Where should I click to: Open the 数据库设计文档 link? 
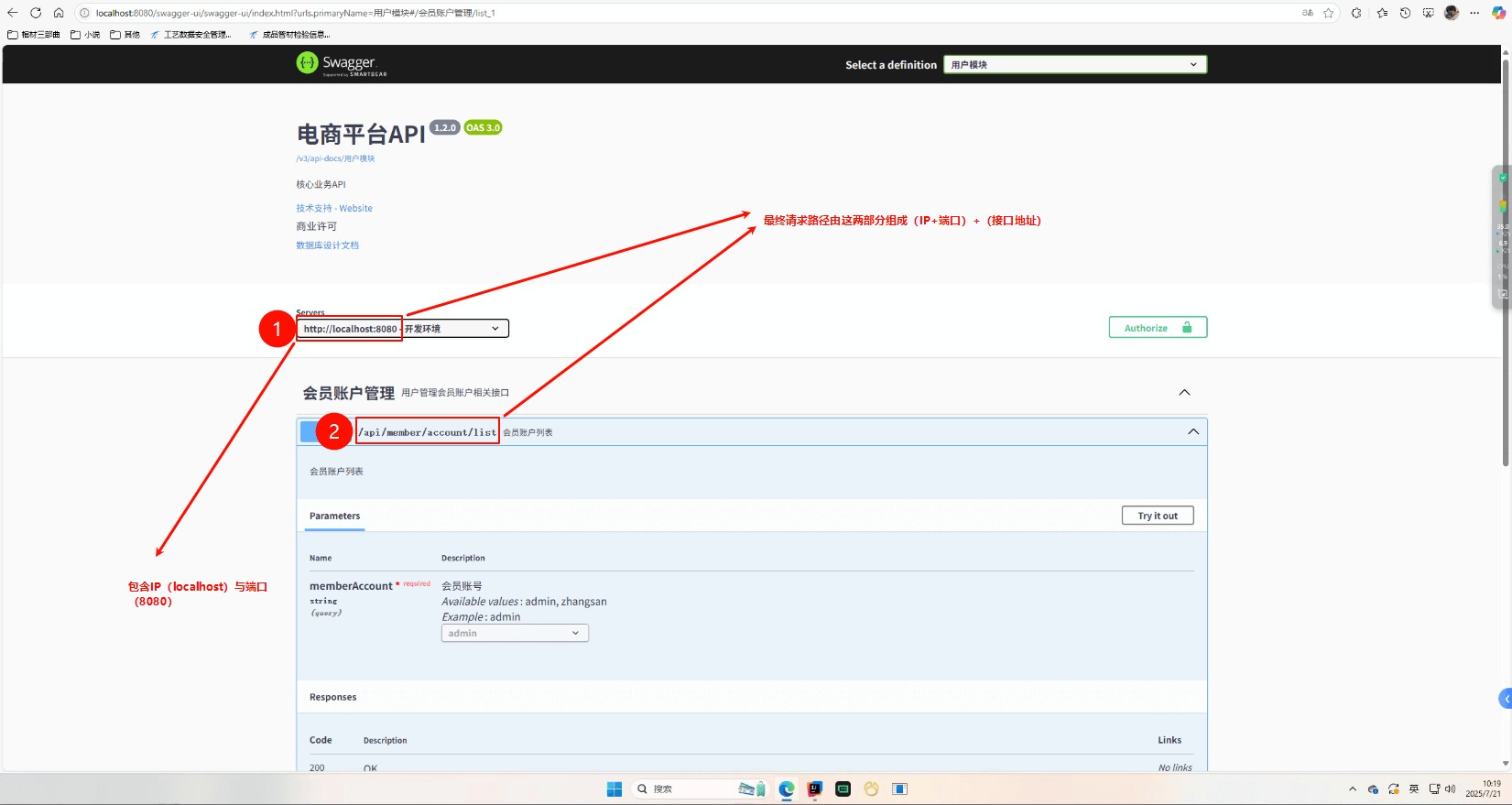click(x=327, y=245)
